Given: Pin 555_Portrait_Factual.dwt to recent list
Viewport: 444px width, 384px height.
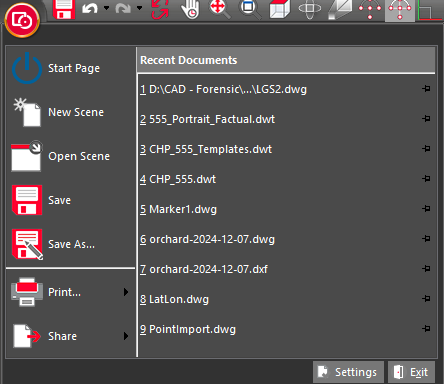Looking at the screenshot, I should pyautogui.click(x=426, y=119).
